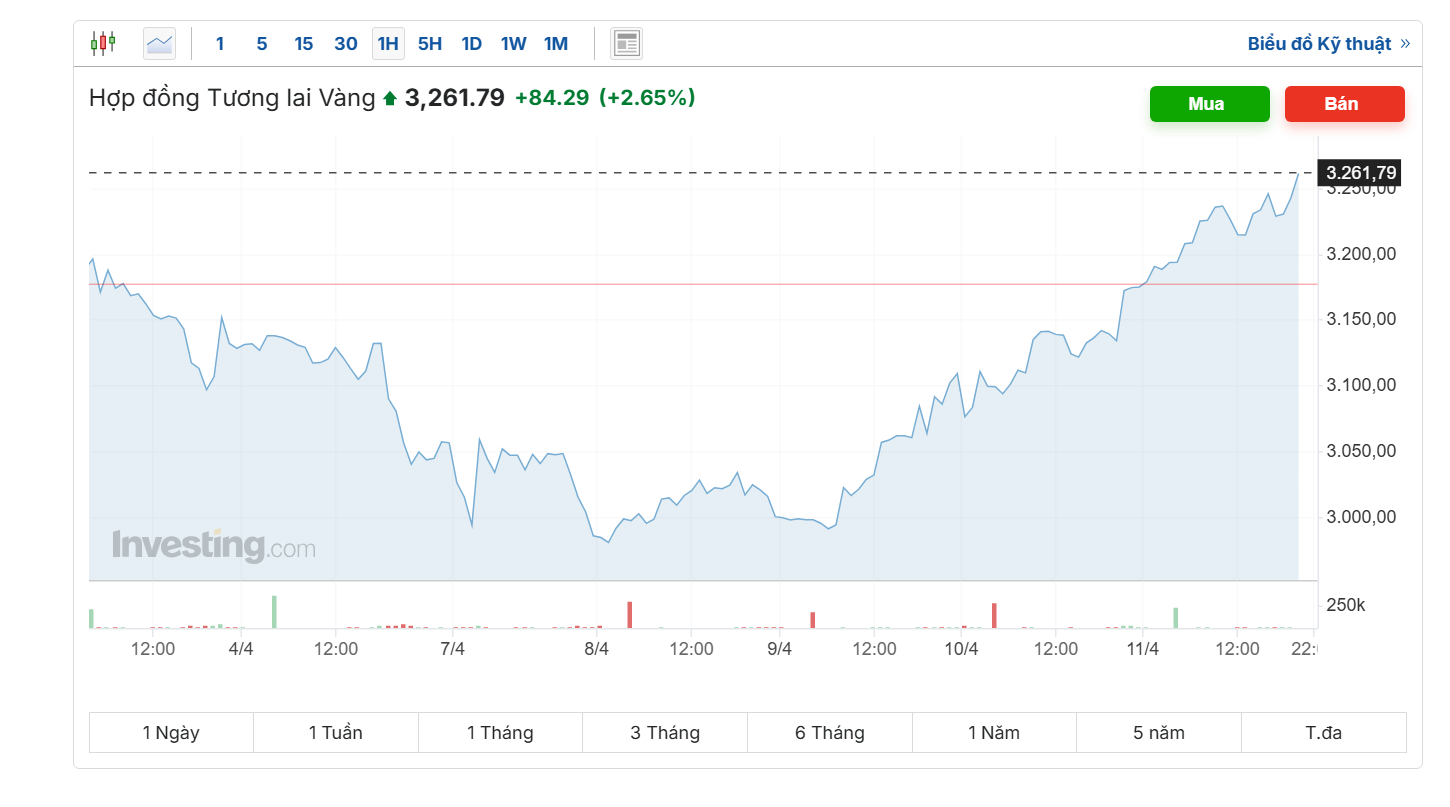Open the news overlay icon

coord(627,43)
